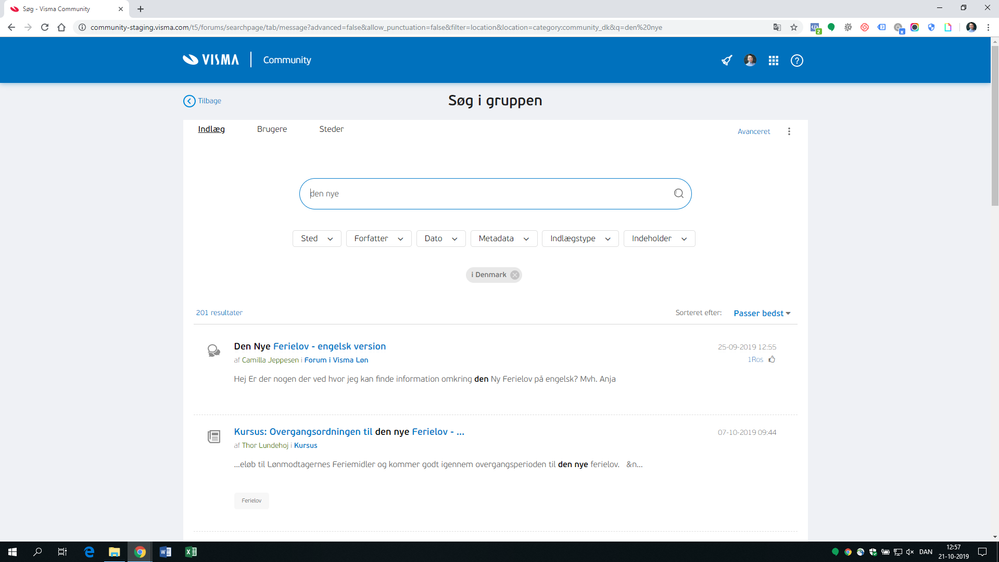
Task: Go to browser home page icon
Action: click(x=61, y=27)
